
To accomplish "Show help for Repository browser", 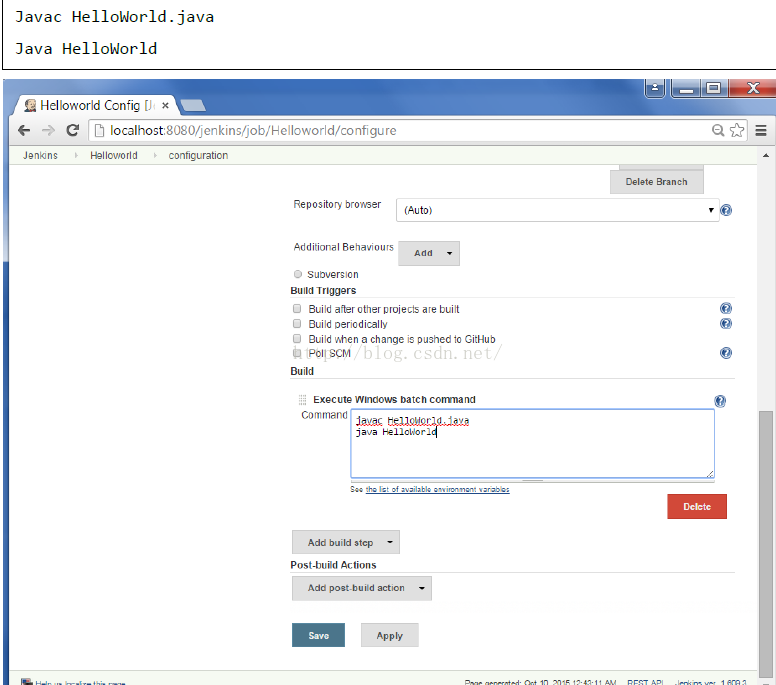I will (x=726, y=210).
